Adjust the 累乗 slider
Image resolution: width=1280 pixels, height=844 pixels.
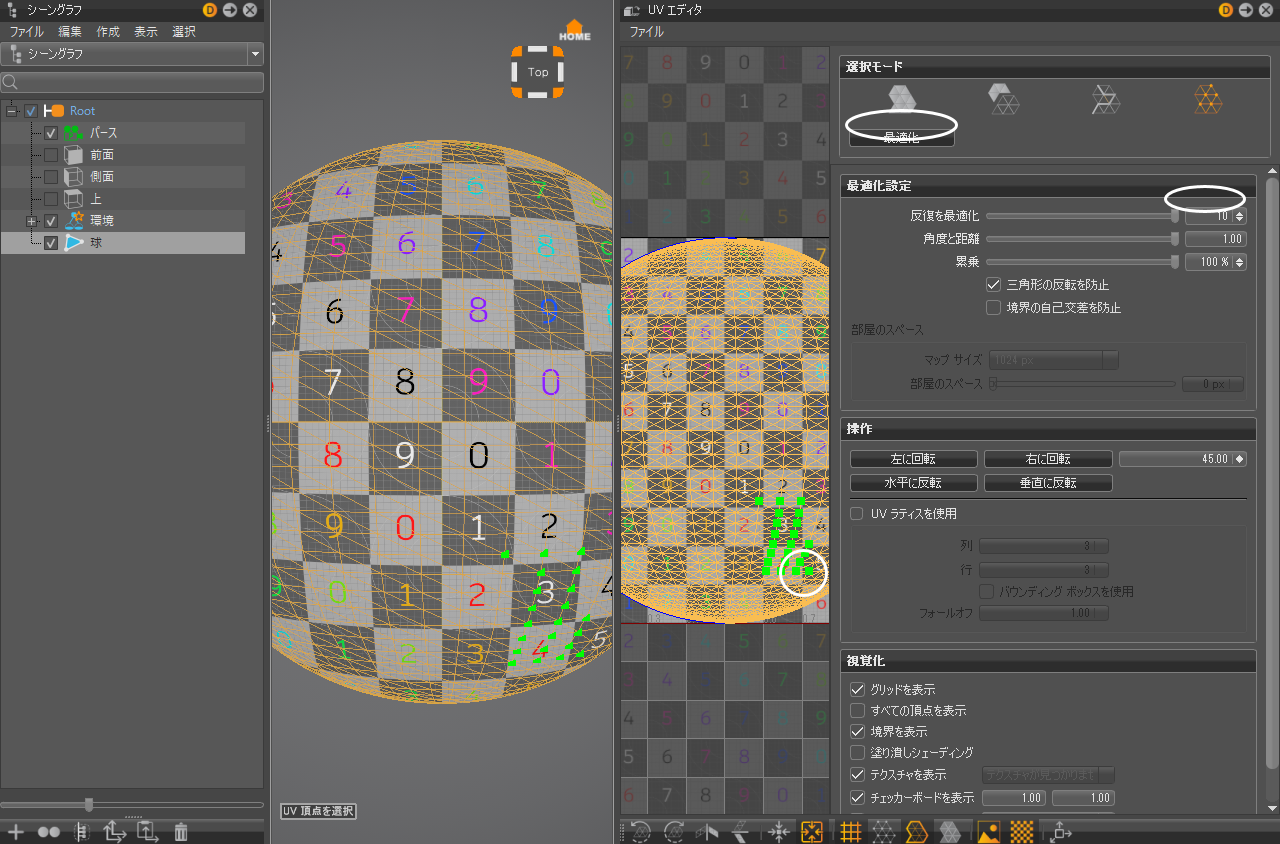click(1083, 262)
